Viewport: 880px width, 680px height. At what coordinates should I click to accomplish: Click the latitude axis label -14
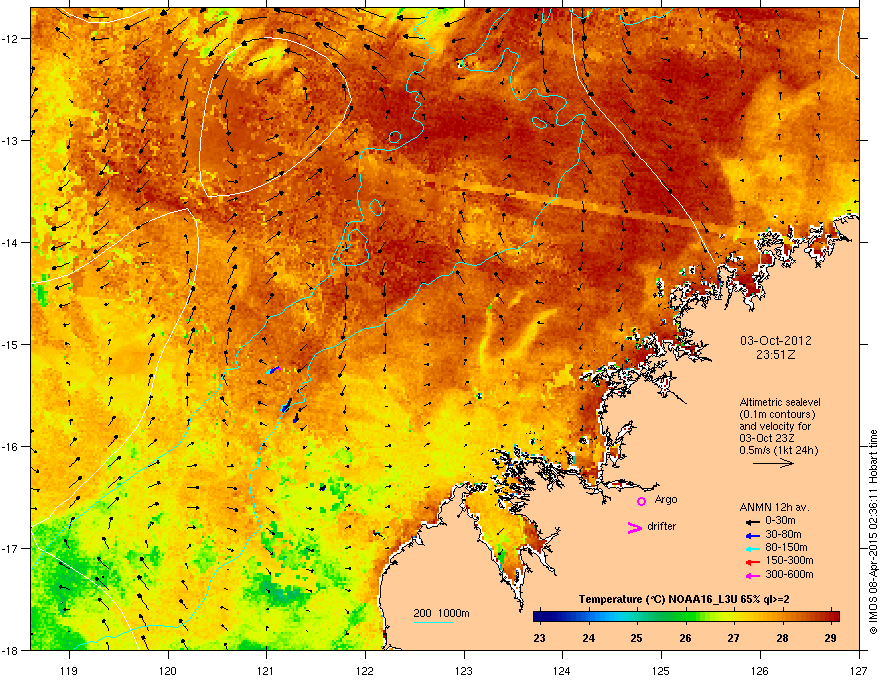click(11, 242)
